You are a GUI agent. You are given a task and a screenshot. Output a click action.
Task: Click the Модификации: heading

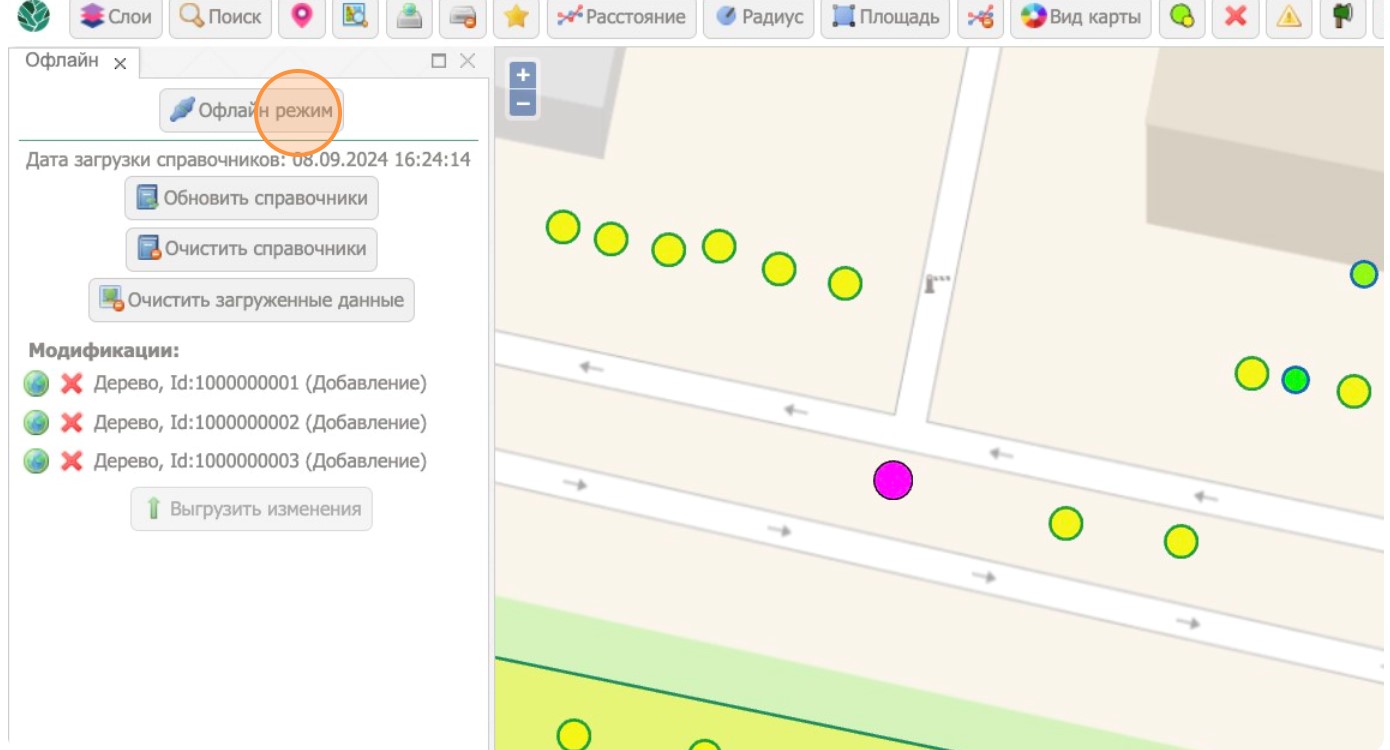pyautogui.click(x=104, y=351)
